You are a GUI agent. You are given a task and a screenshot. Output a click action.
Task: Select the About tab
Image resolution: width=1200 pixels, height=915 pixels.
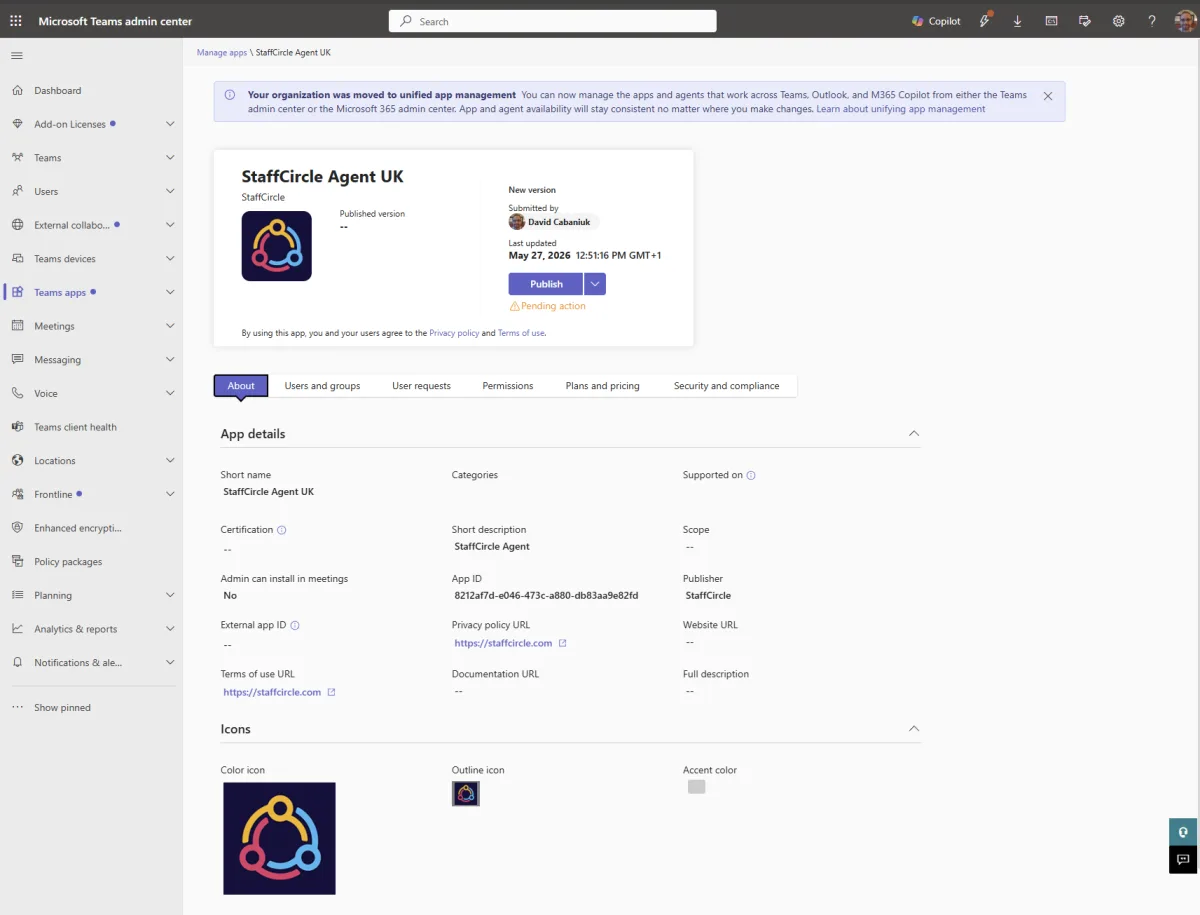tap(241, 386)
